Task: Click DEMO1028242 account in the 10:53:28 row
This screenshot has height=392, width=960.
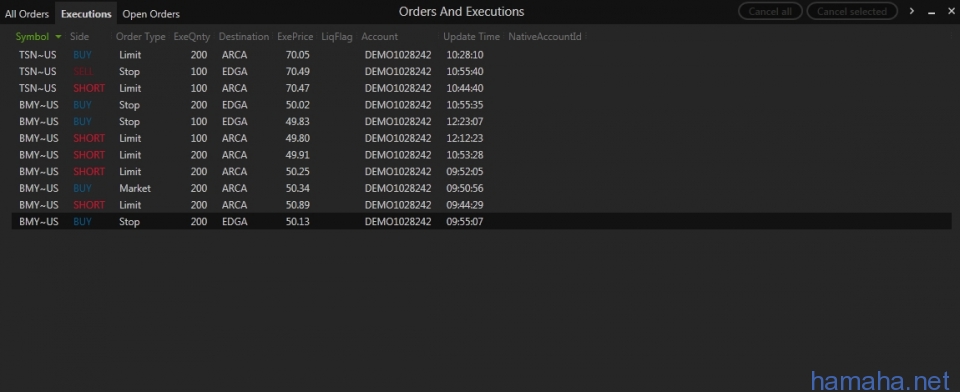Action: pyautogui.click(x=398, y=155)
